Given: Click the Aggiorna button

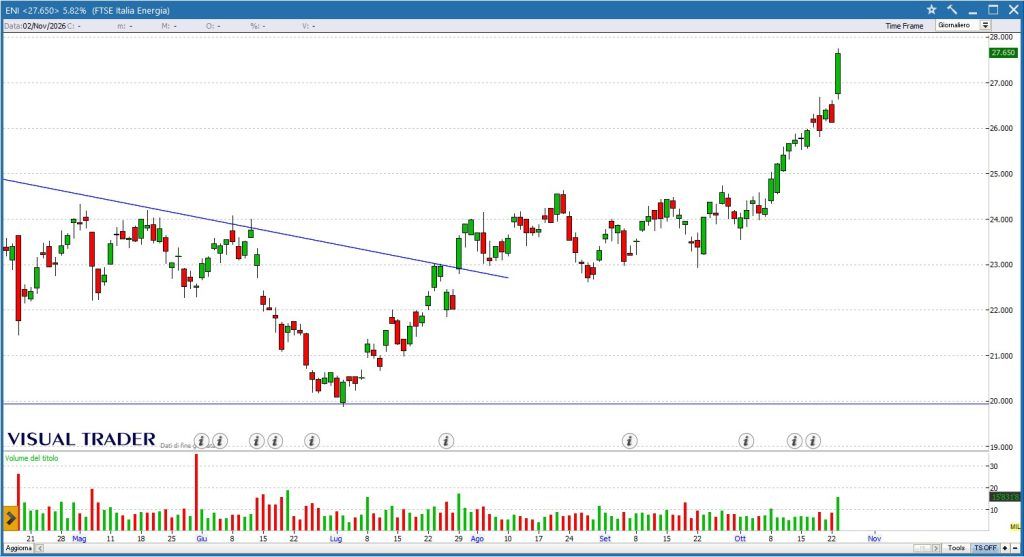Looking at the screenshot, I should [x=18, y=548].
